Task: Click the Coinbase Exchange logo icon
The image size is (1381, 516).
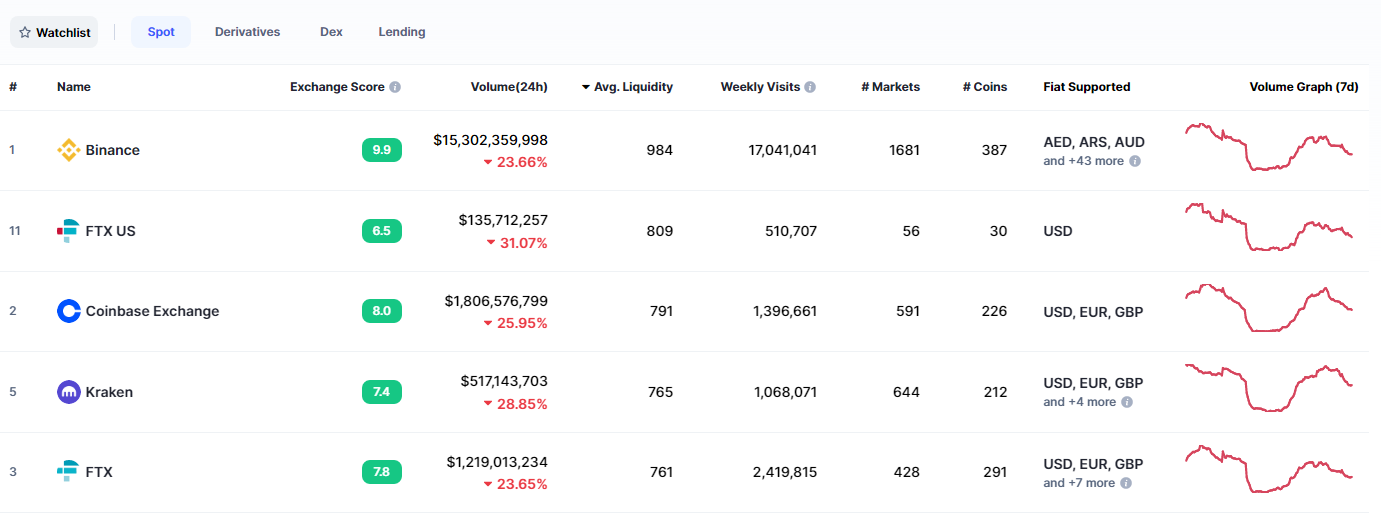Action: pos(68,311)
